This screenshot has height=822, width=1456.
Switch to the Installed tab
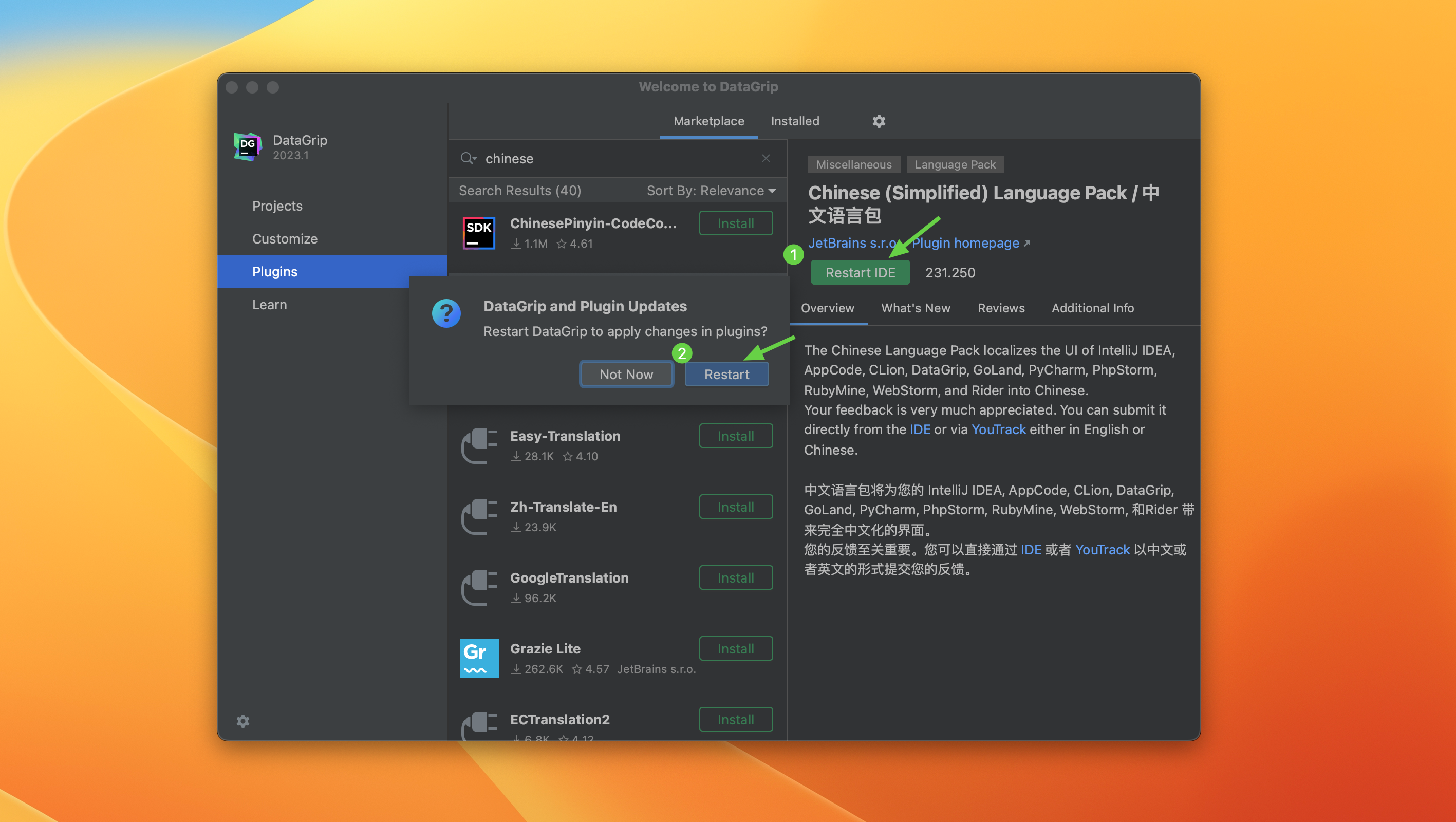pyautogui.click(x=795, y=121)
